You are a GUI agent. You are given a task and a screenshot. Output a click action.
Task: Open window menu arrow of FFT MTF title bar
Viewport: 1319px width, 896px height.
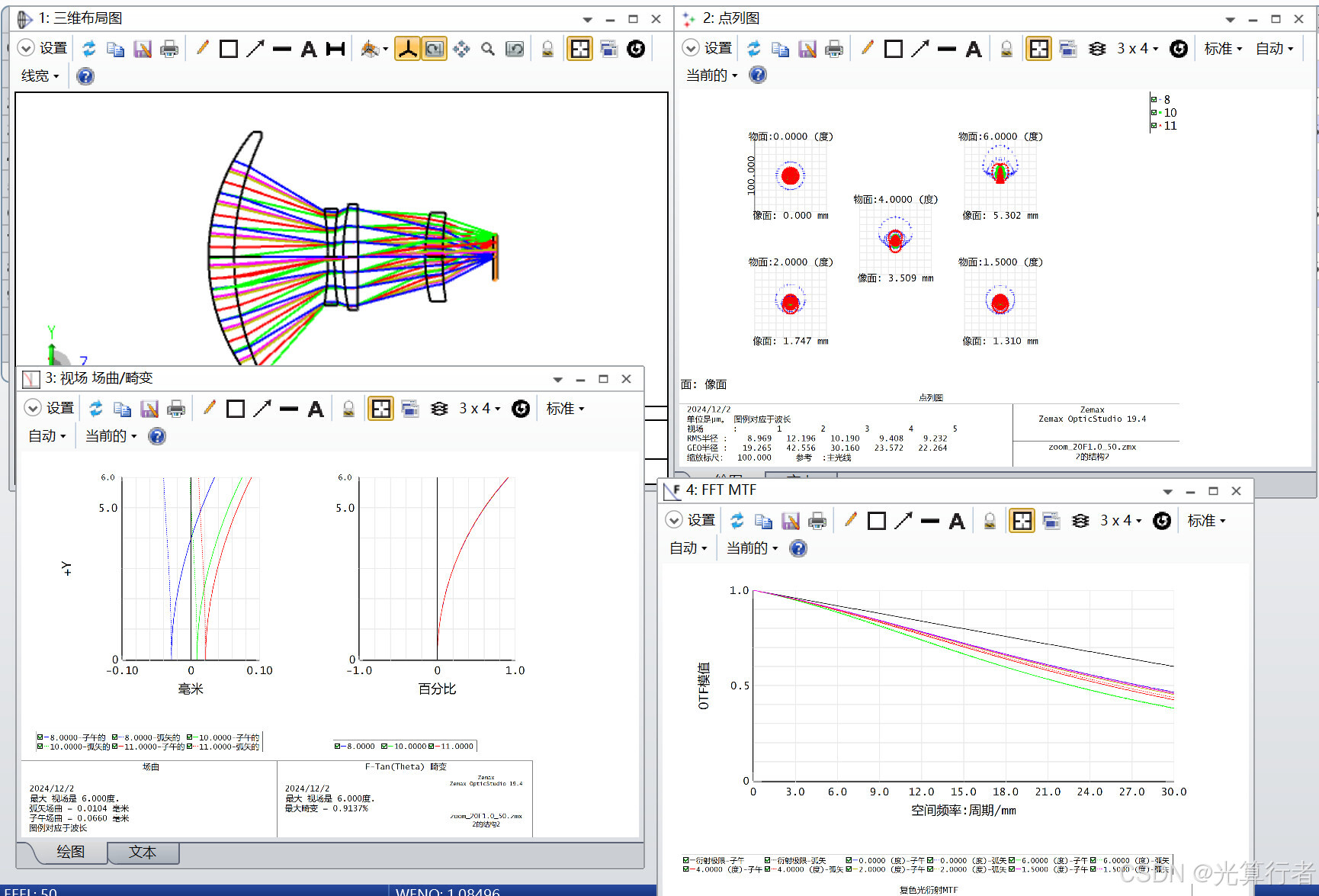[x=1168, y=492]
